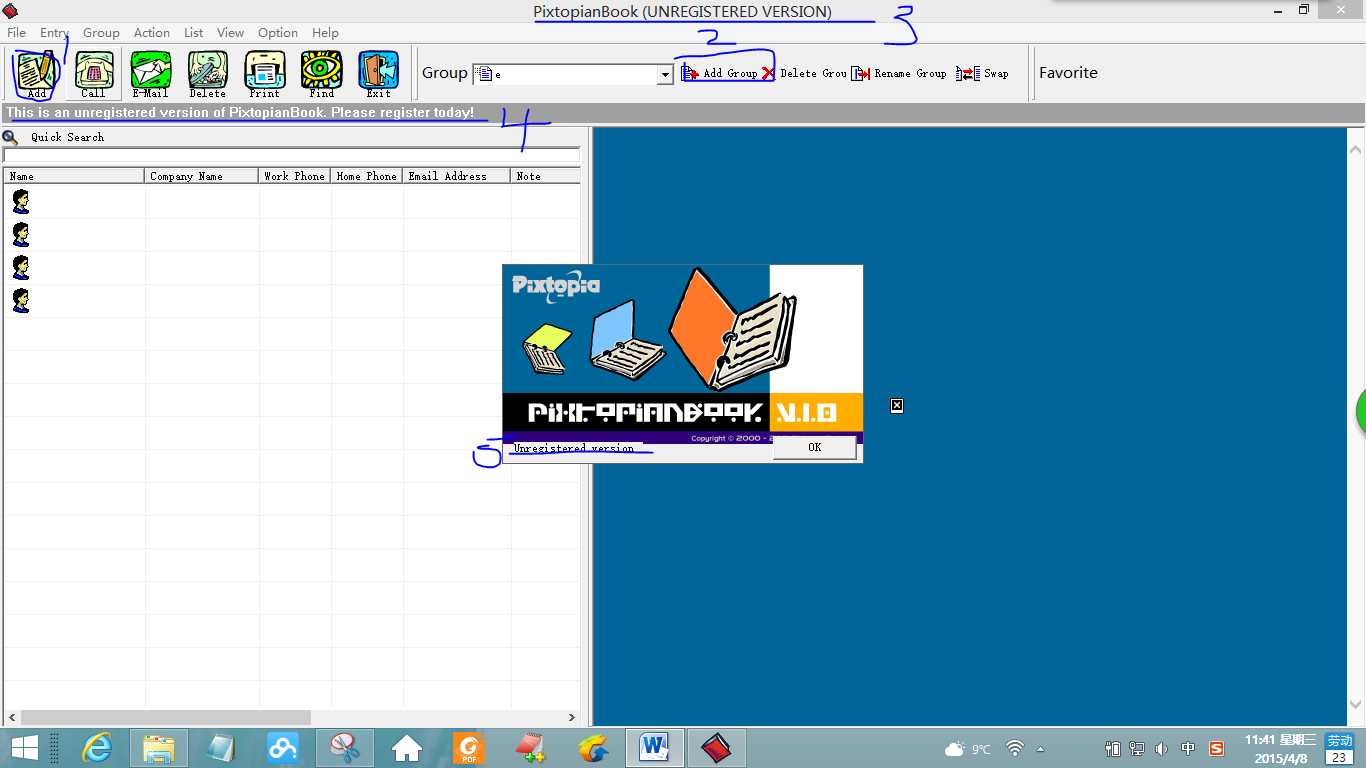The height and width of the screenshot is (768, 1366).
Task: Open the E-Mail toolbar icon
Action: [x=150, y=74]
